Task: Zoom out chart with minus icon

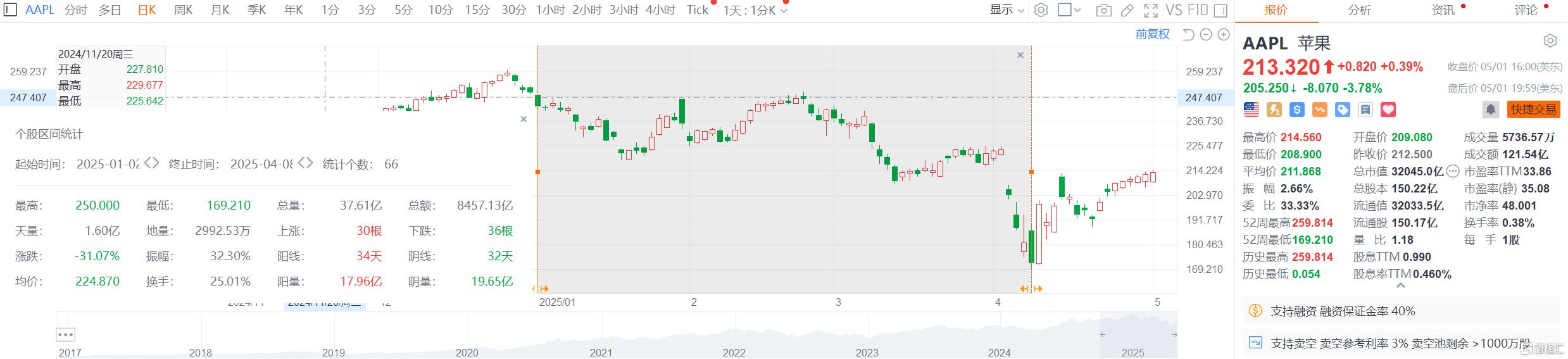Action: coord(1206,34)
